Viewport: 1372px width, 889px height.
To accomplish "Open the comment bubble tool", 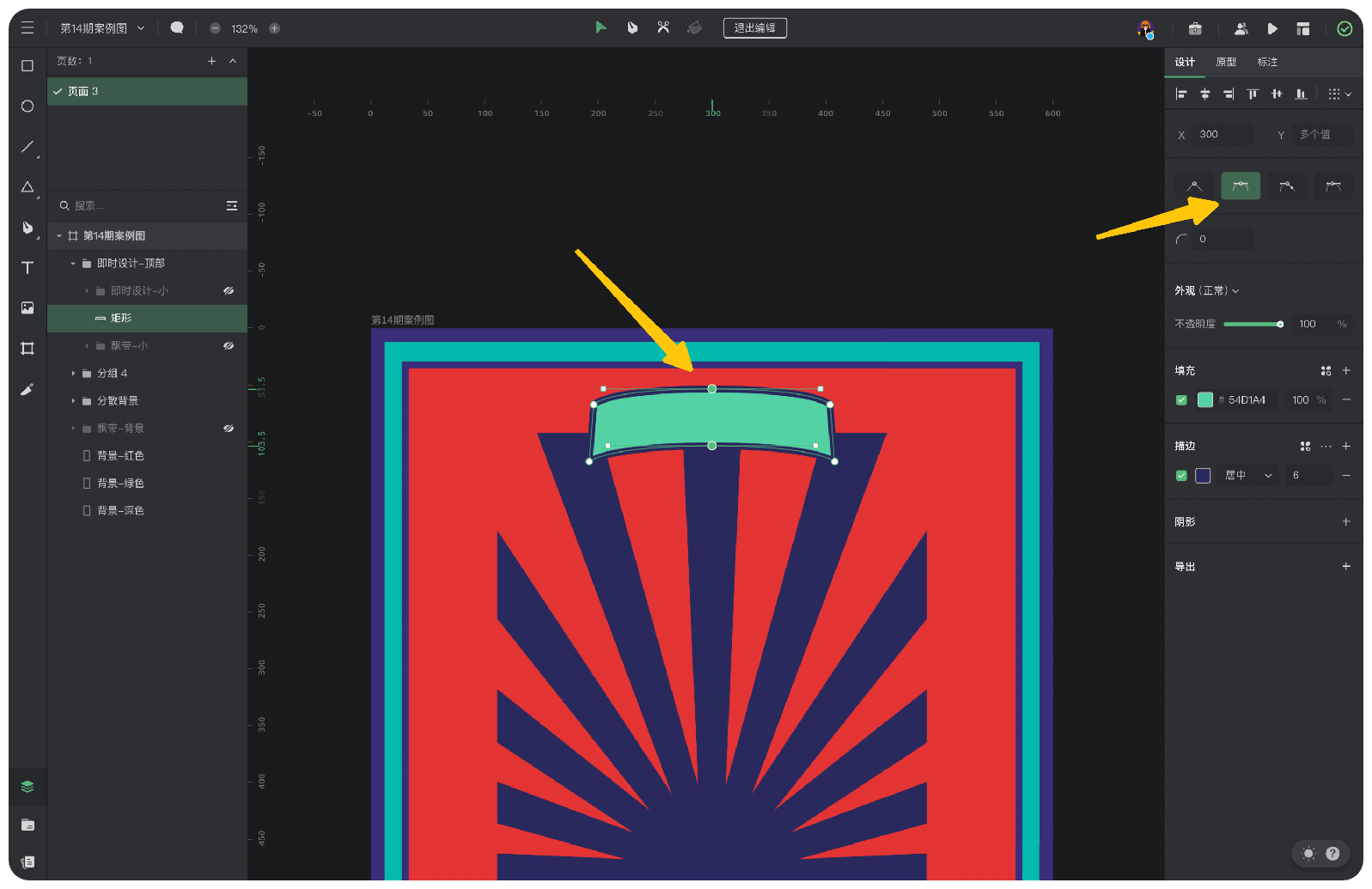I will tap(177, 28).
